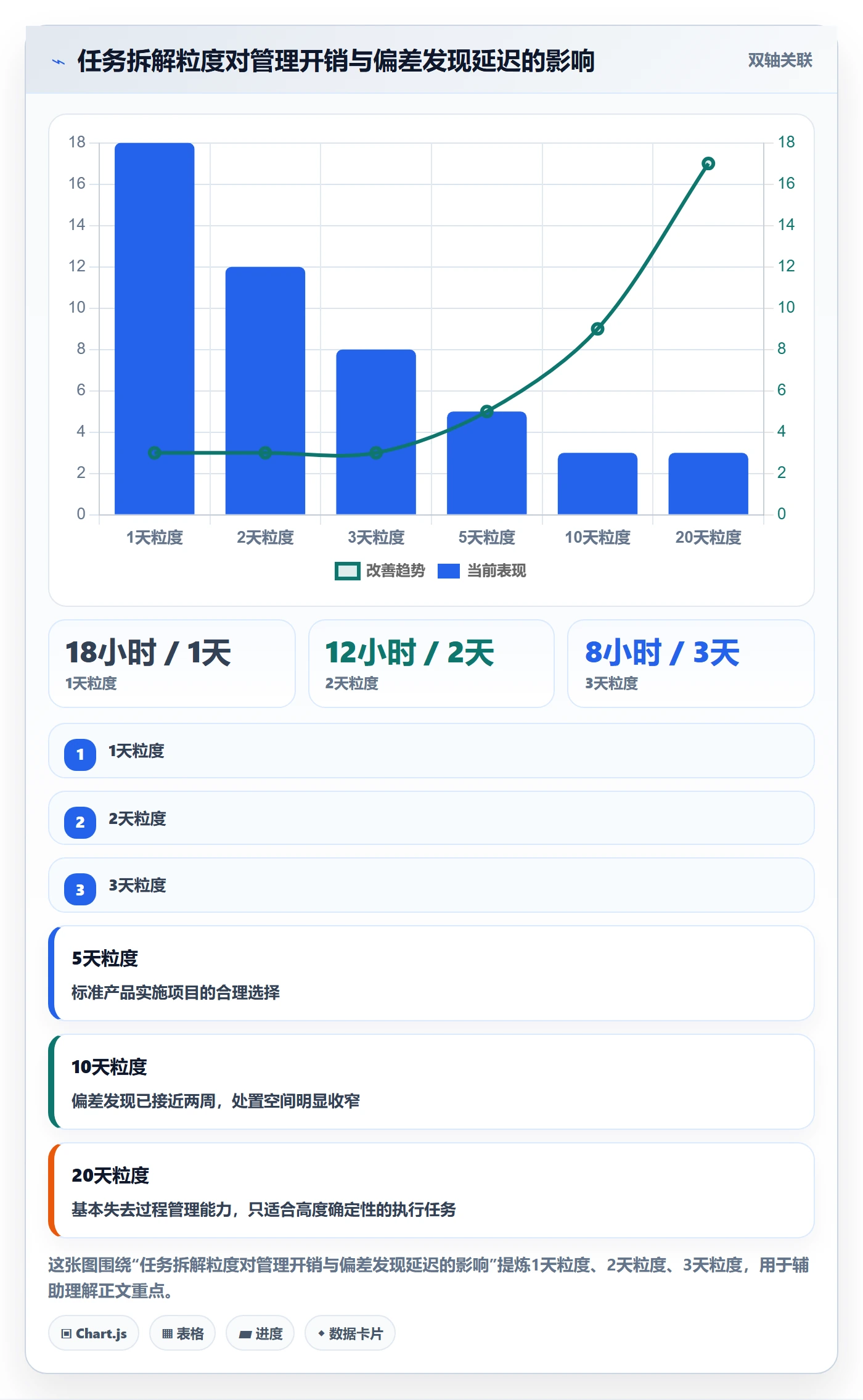Image resolution: width=863 pixels, height=1400 pixels.
Task: Click the main chart title text
Action: pos(336,61)
